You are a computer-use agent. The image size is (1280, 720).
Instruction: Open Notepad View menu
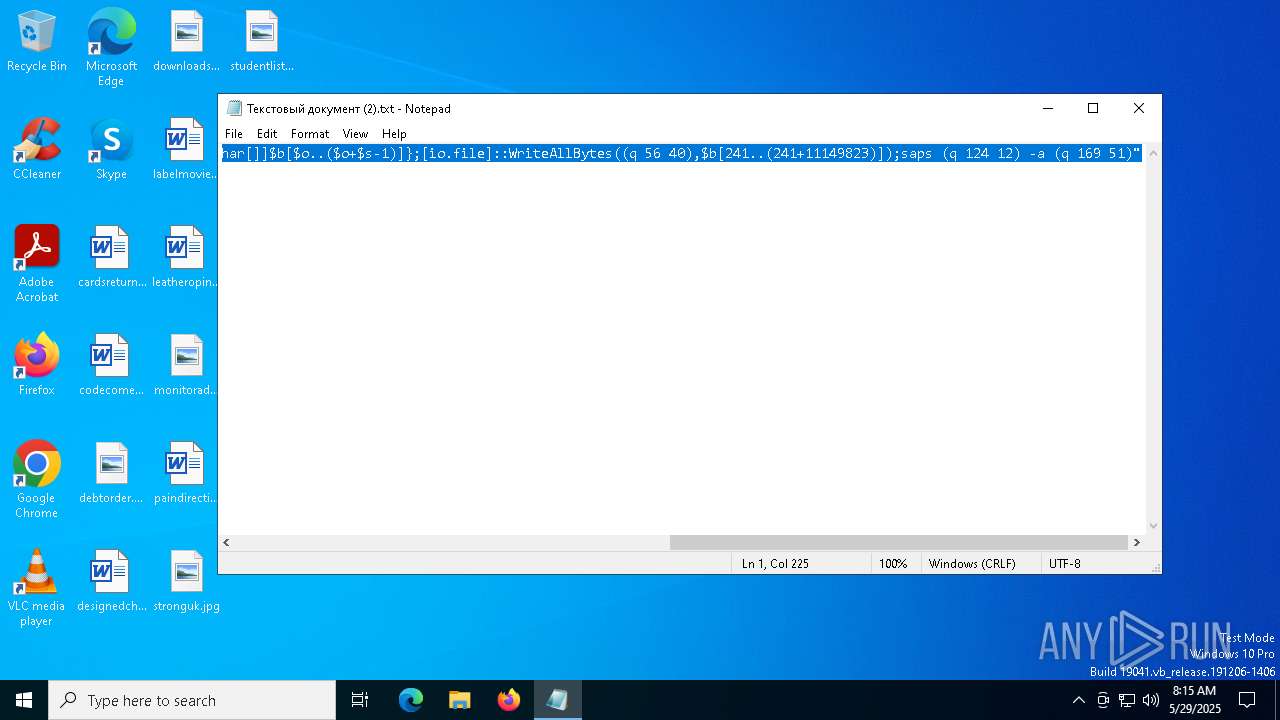click(355, 133)
